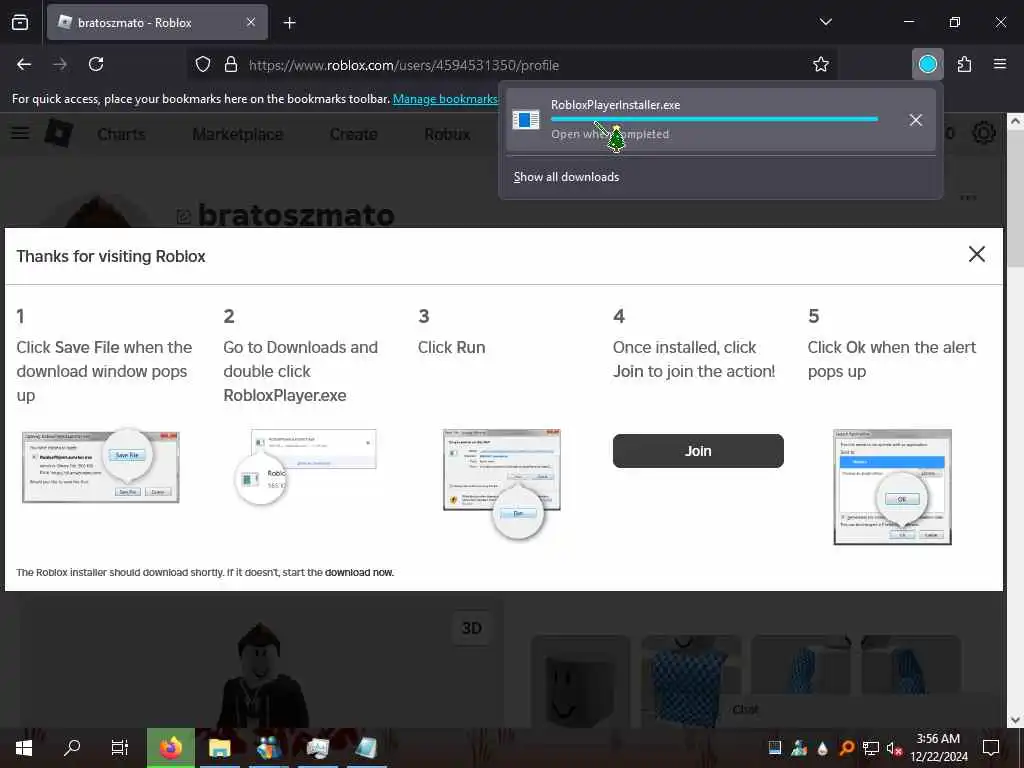The width and height of the screenshot is (1024, 768).
Task: Open Firefox application menu
Action: click(x=1000, y=64)
